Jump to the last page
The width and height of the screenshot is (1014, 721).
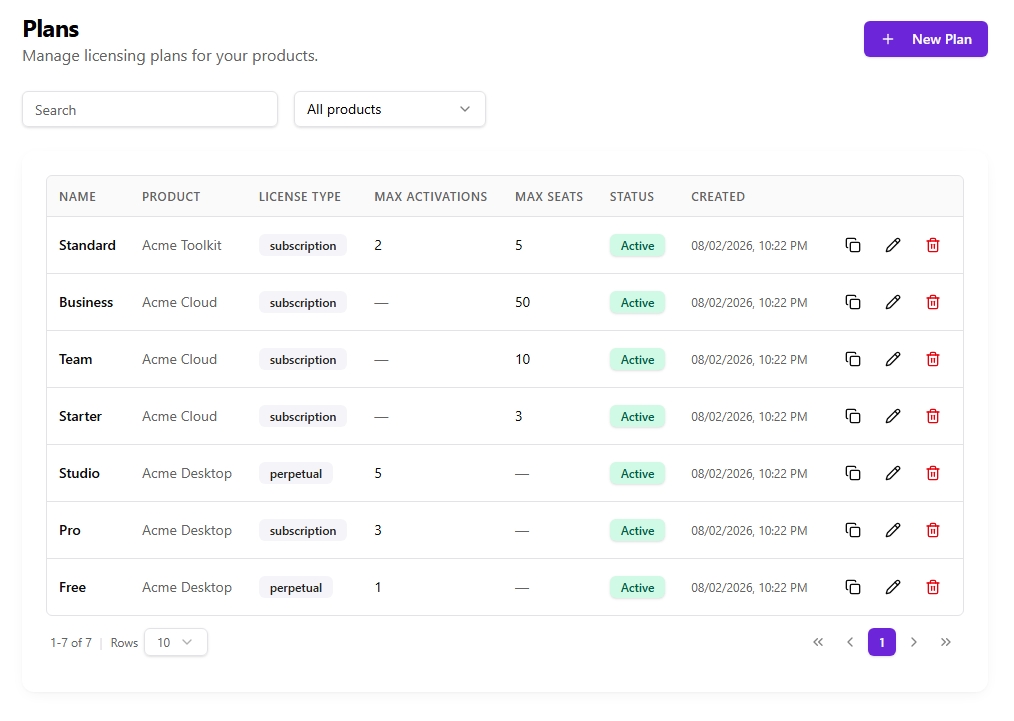(945, 642)
